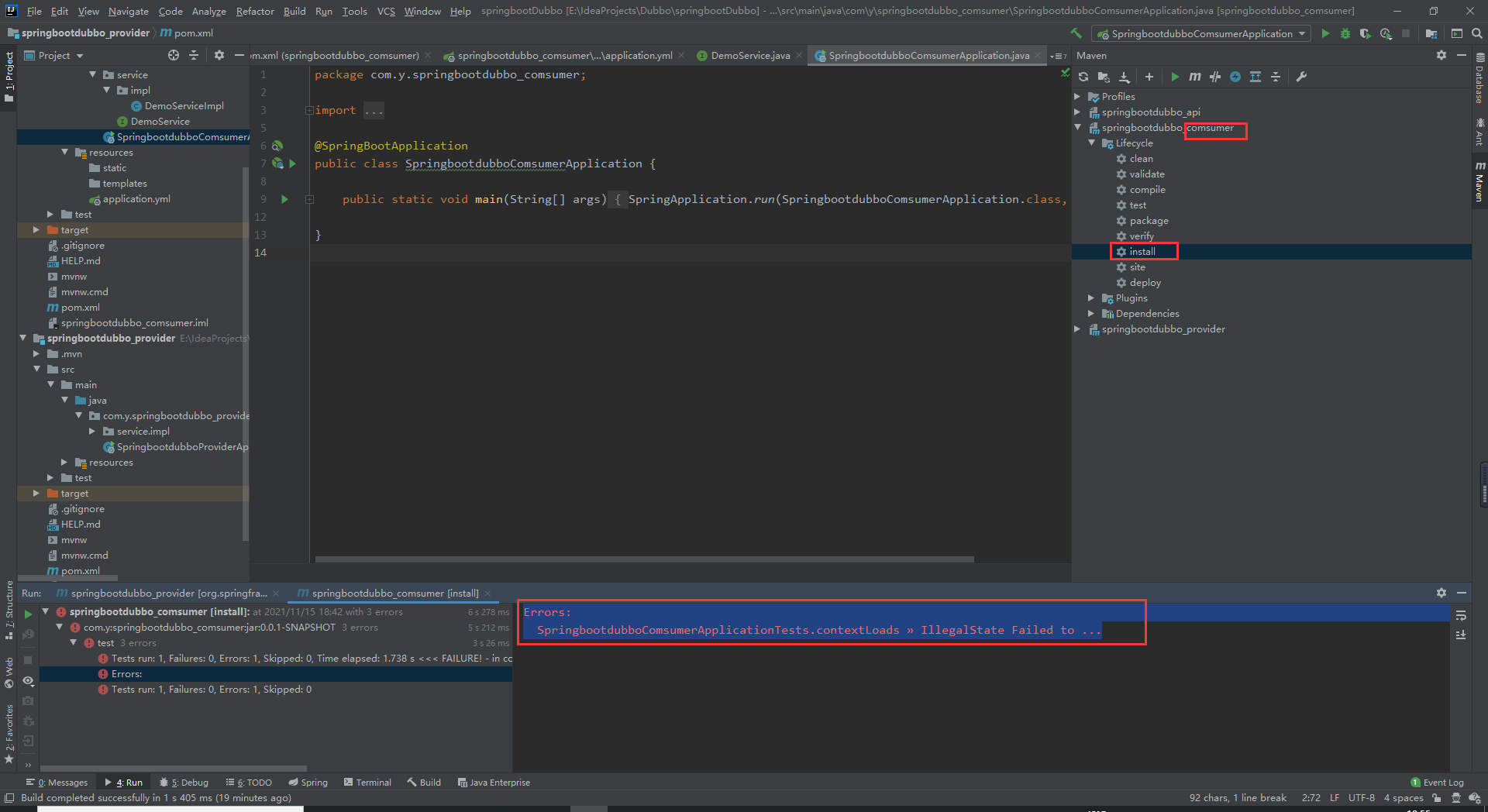Hide the Maven tool window
Image resolution: width=1488 pixels, height=812 pixels.
(1462, 55)
